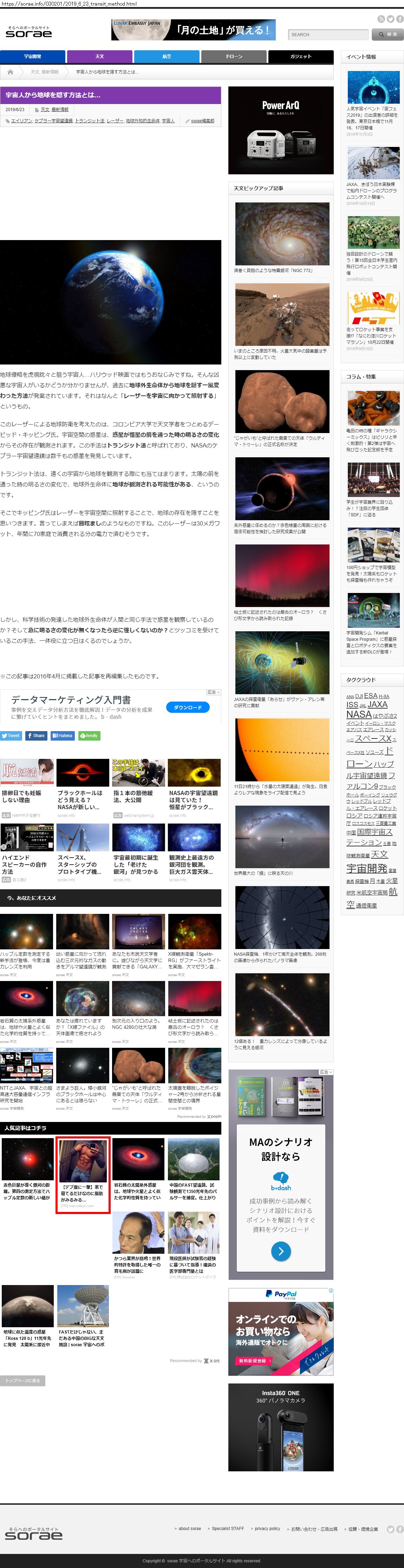404x1568 pixels.
Task: Open the privacy policy footer link
Action: point(267,1528)
